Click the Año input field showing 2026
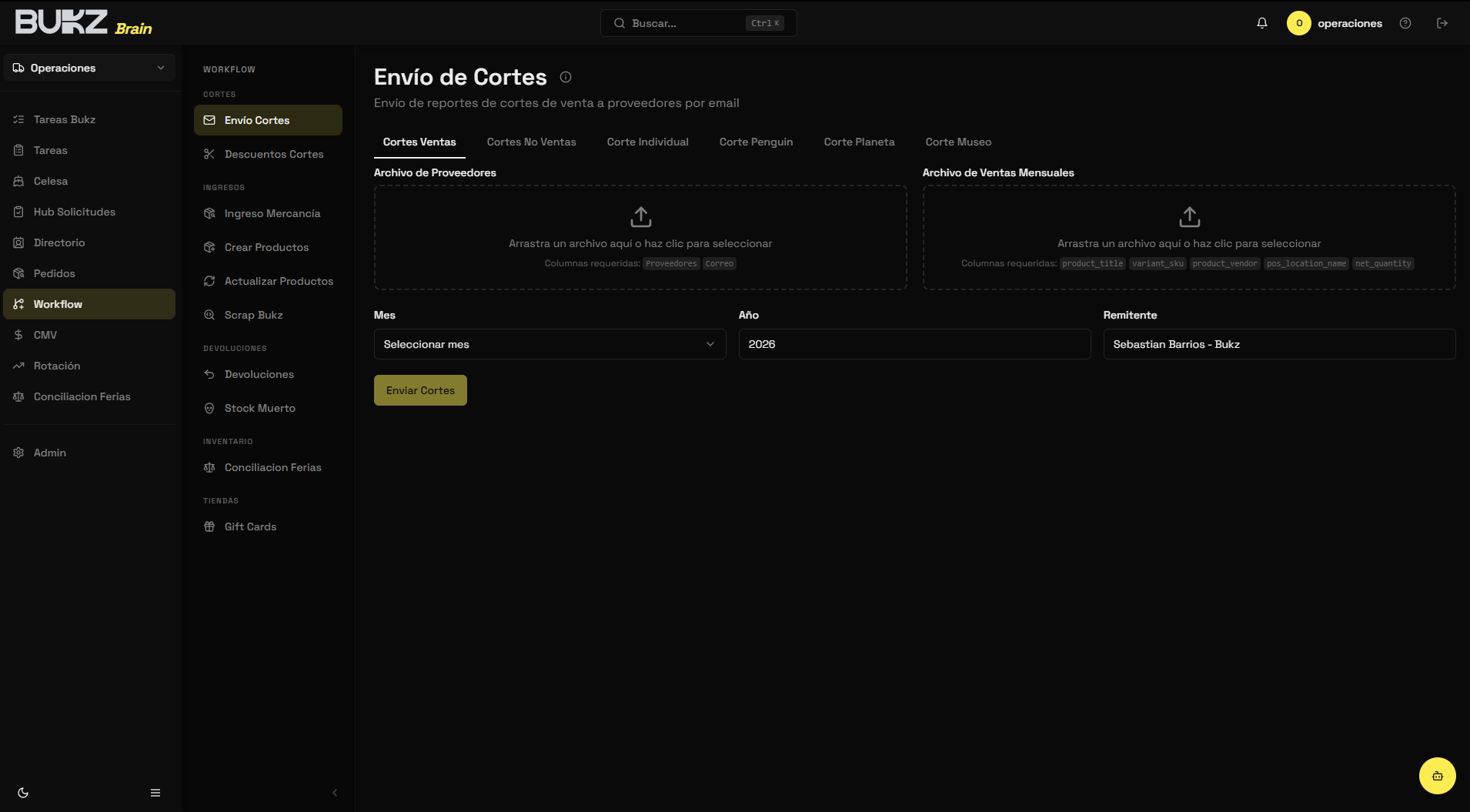The height and width of the screenshot is (812, 1470). (x=914, y=344)
